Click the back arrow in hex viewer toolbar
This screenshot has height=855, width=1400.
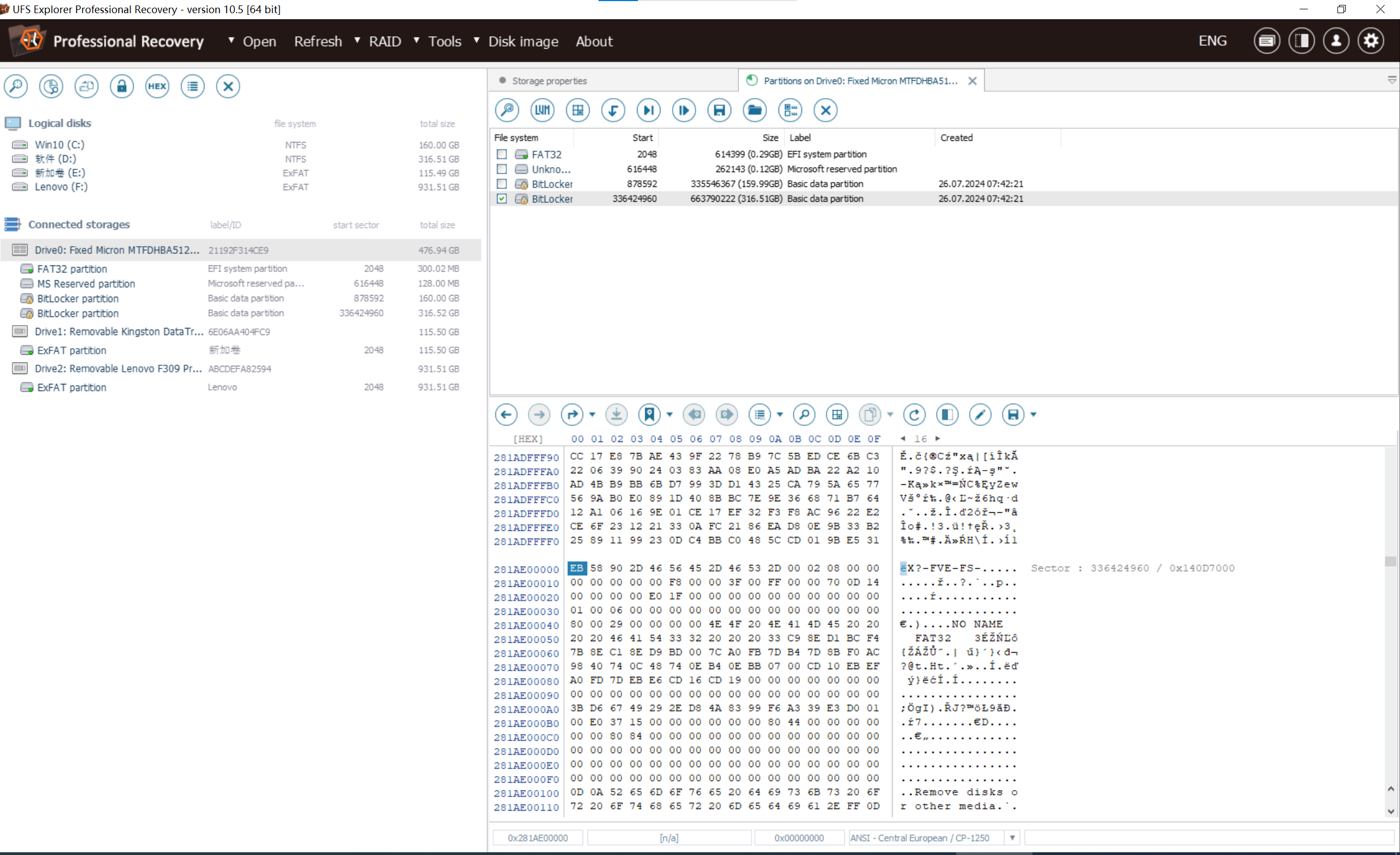point(506,415)
